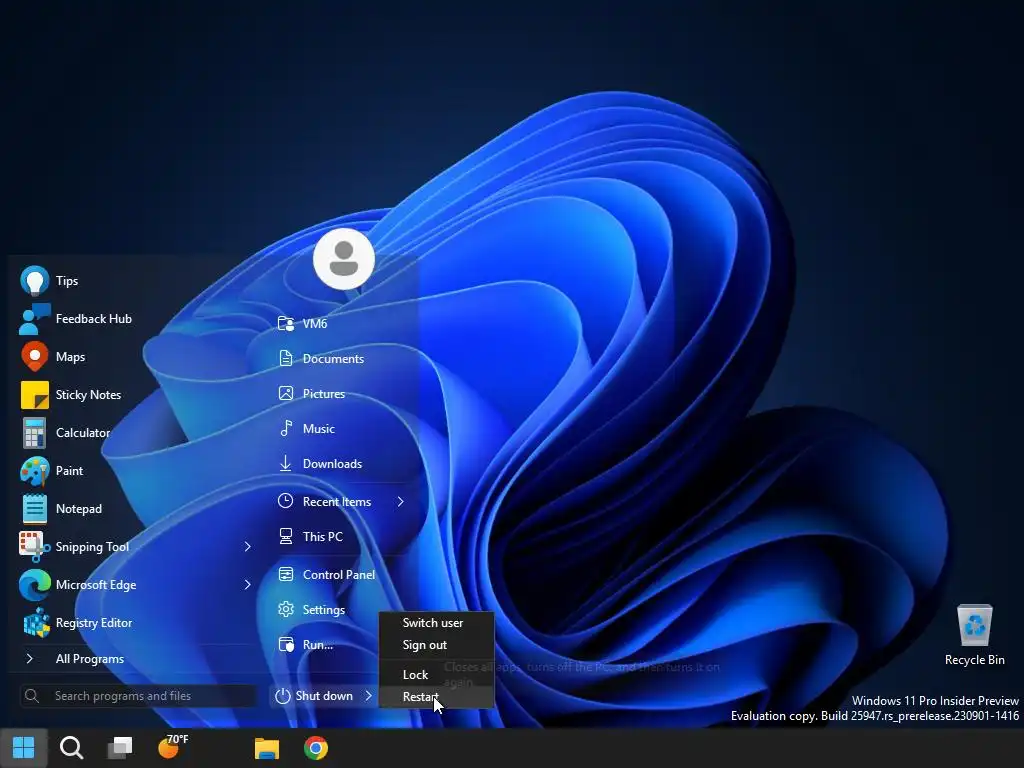Screen dimensions: 1024x768
Task: Expand the Microsoft Edge jump list arrow
Action: [x=248, y=584]
